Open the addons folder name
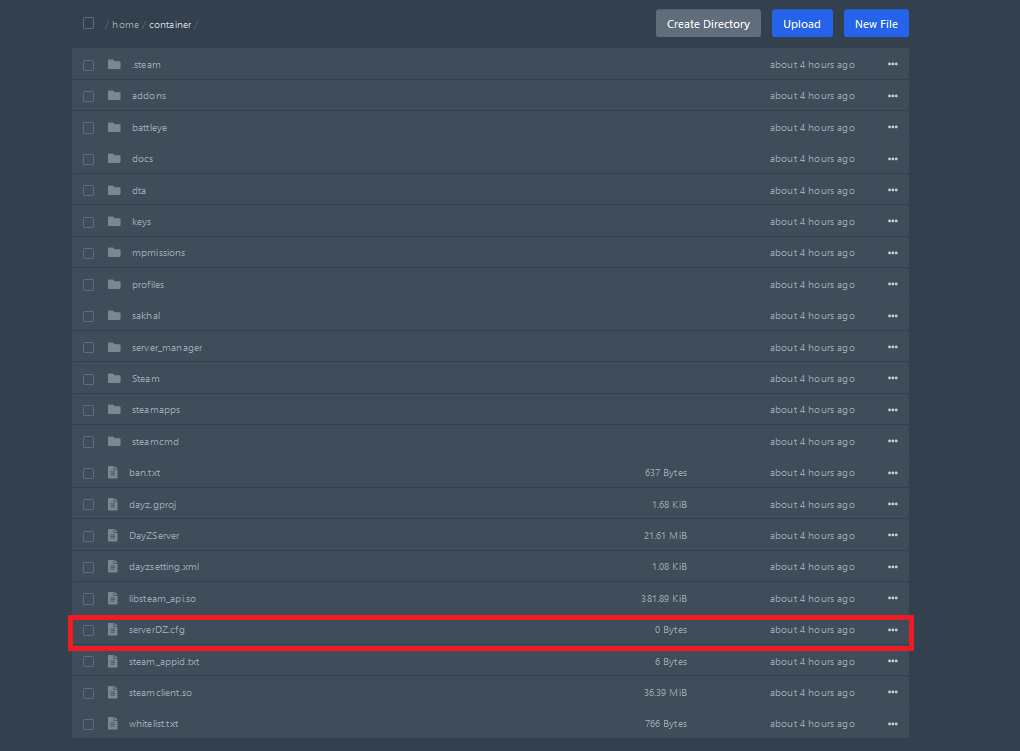The width and height of the screenshot is (1020, 751). click(x=149, y=96)
